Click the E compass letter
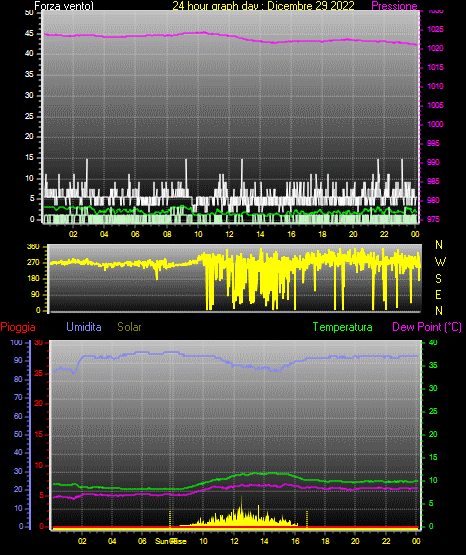 coord(438,295)
